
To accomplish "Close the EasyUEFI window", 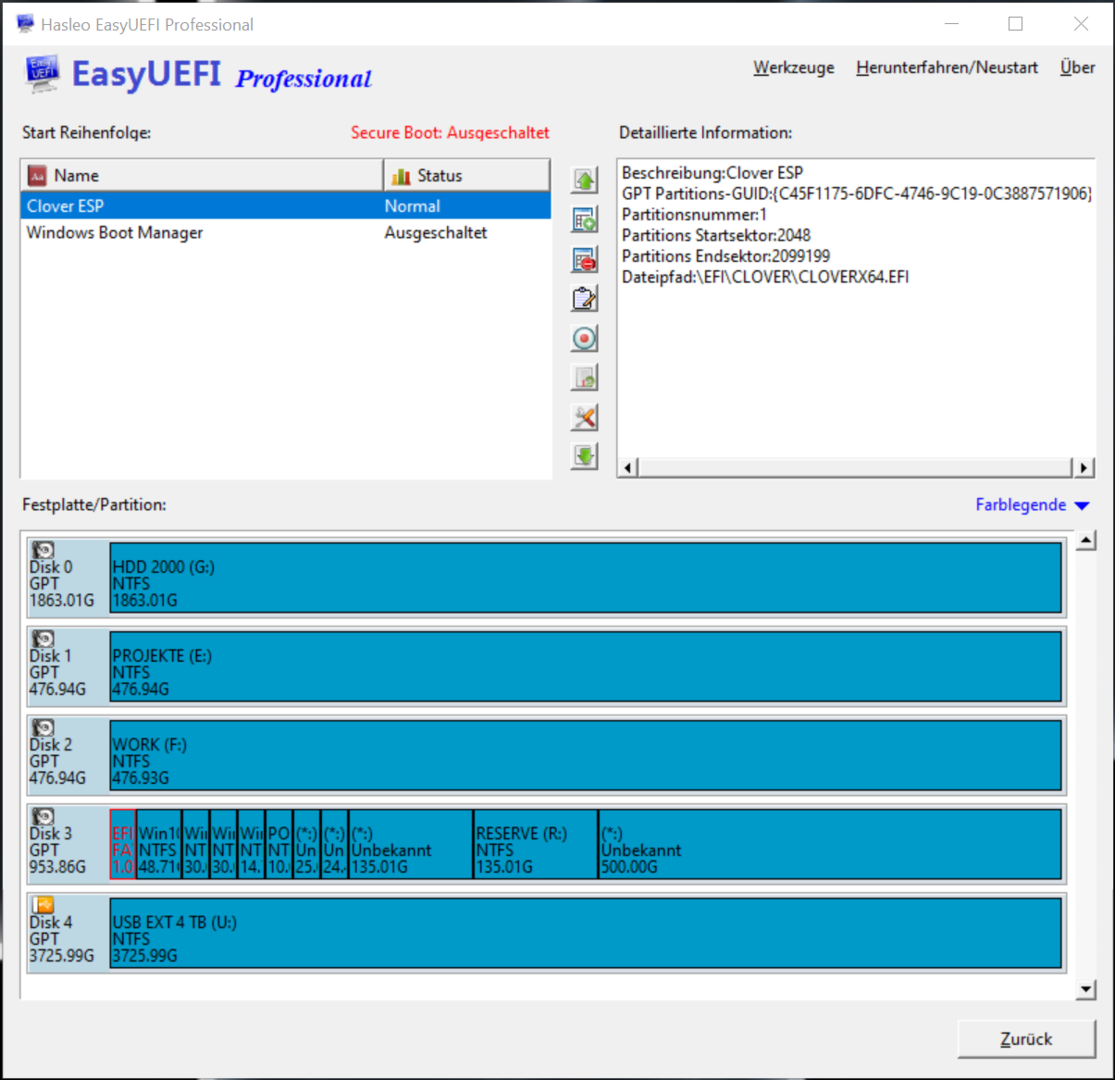I will coord(1080,24).
